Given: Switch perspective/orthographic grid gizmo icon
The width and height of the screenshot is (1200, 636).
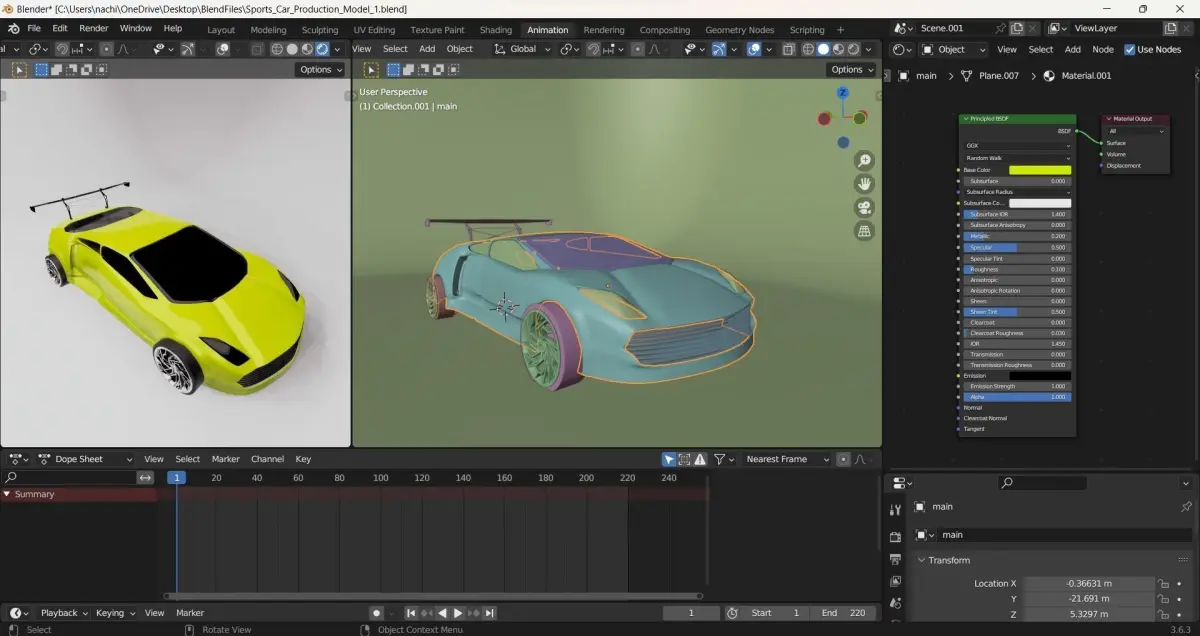Looking at the screenshot, I should coord(864,231).
